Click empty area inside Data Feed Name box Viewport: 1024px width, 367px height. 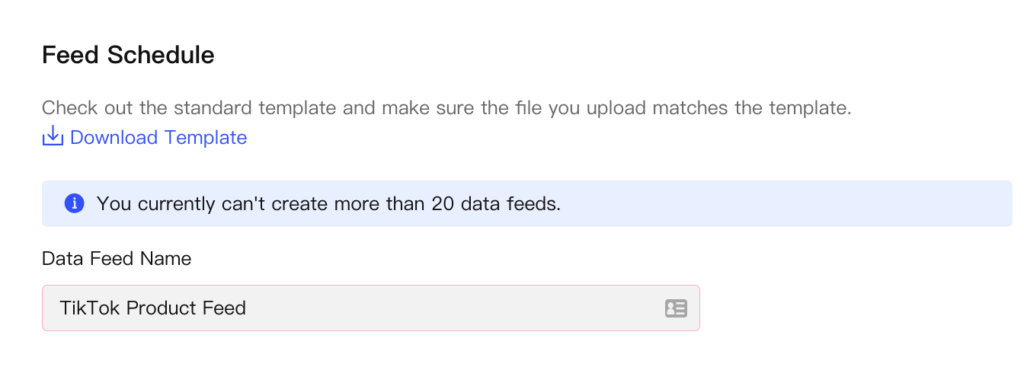pos(451,308)
